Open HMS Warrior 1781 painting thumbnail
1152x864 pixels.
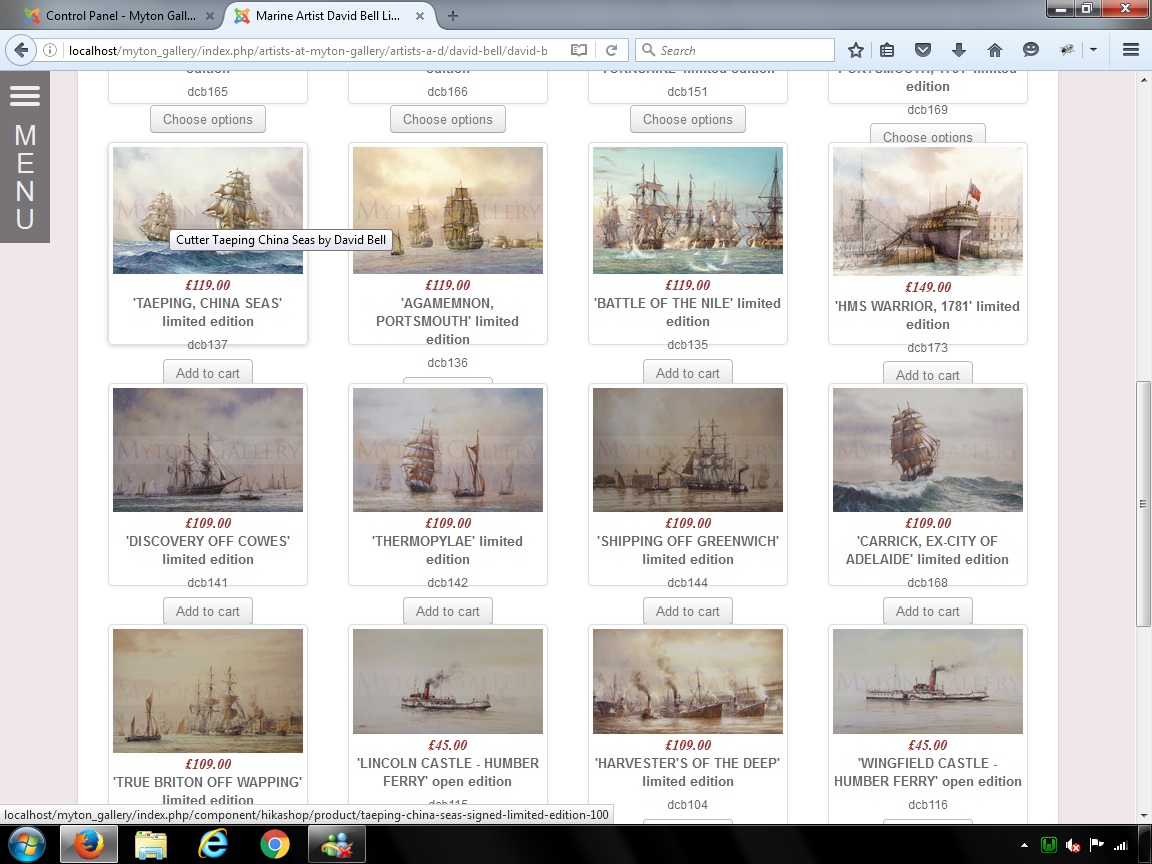(x=927, y=211)
